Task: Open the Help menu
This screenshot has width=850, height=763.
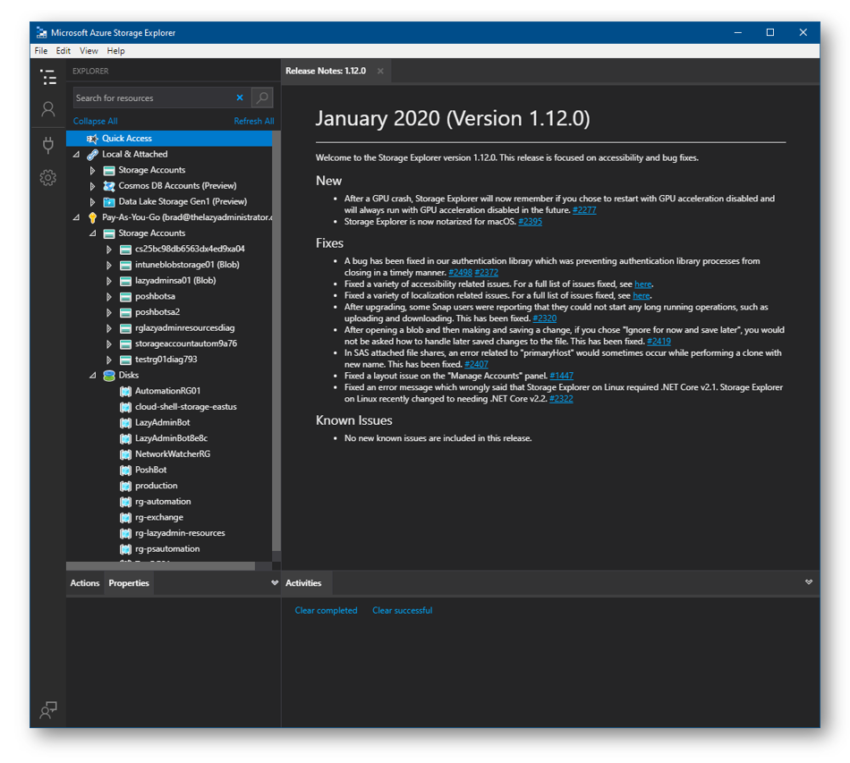Action: [115, 51]
